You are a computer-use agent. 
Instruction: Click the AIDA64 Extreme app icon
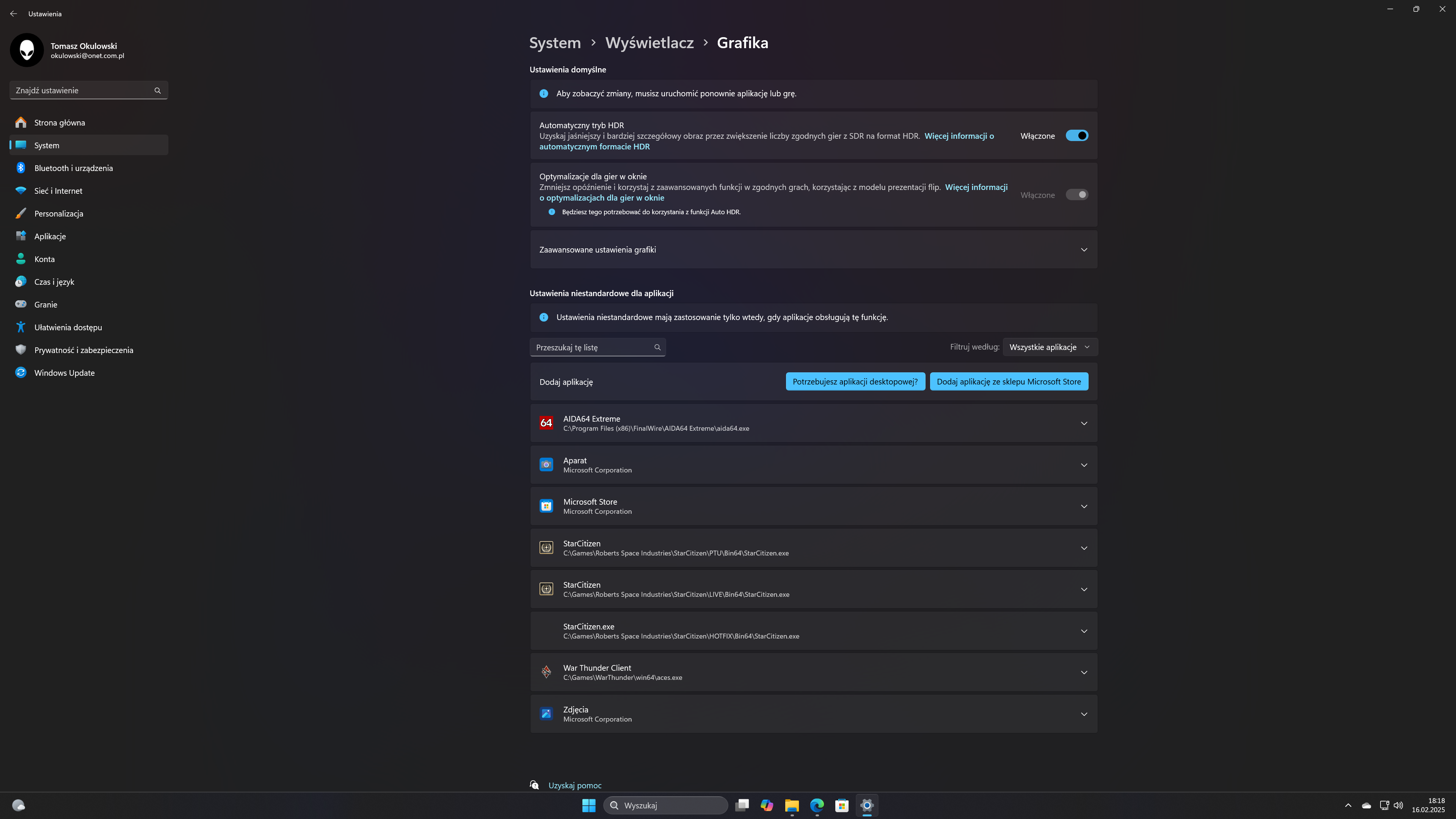pos(546,423)
